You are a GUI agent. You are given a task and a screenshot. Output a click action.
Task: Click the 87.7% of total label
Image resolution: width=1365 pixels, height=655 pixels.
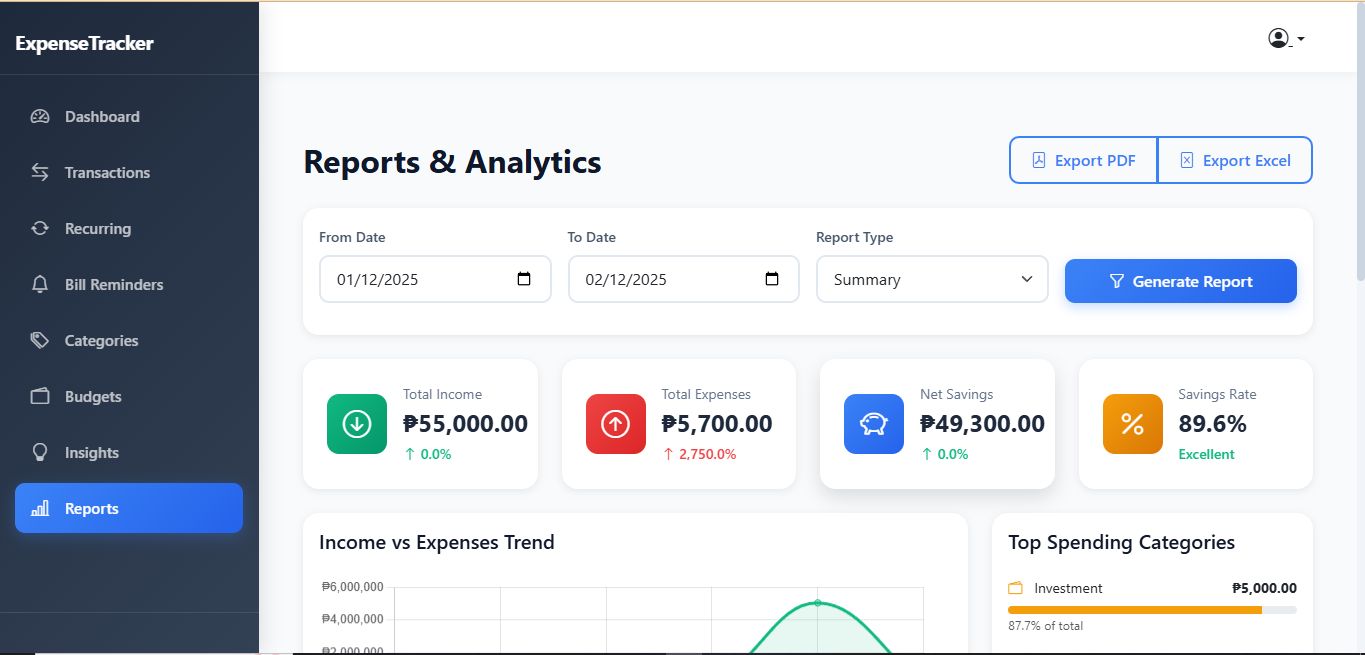click(x=1045, y=626)
